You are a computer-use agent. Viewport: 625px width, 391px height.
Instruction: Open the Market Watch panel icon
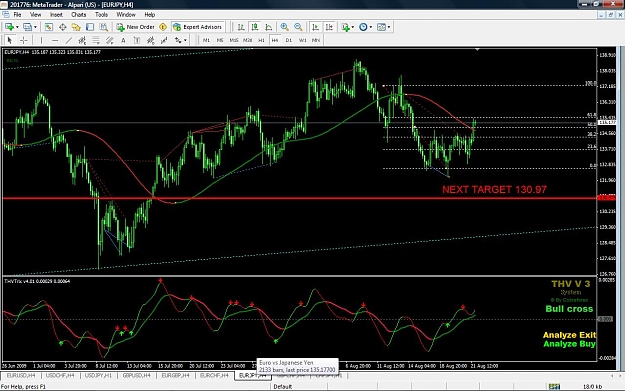[49, 27]
